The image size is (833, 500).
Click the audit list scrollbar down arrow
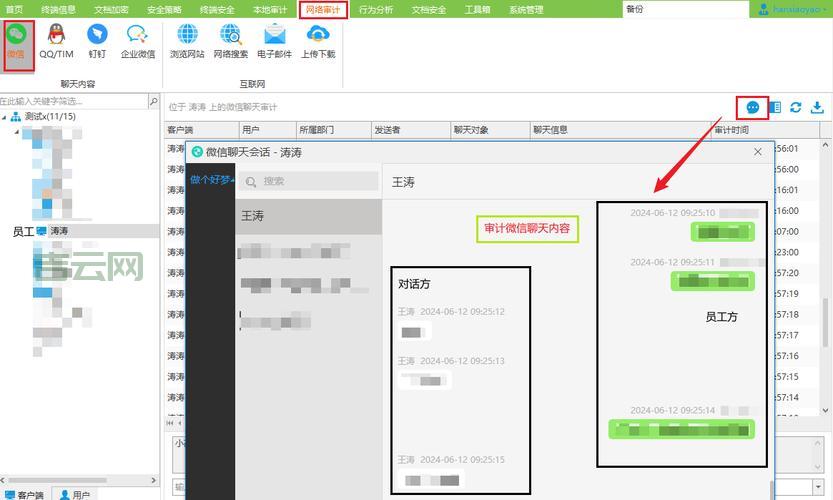click(825, 410)
